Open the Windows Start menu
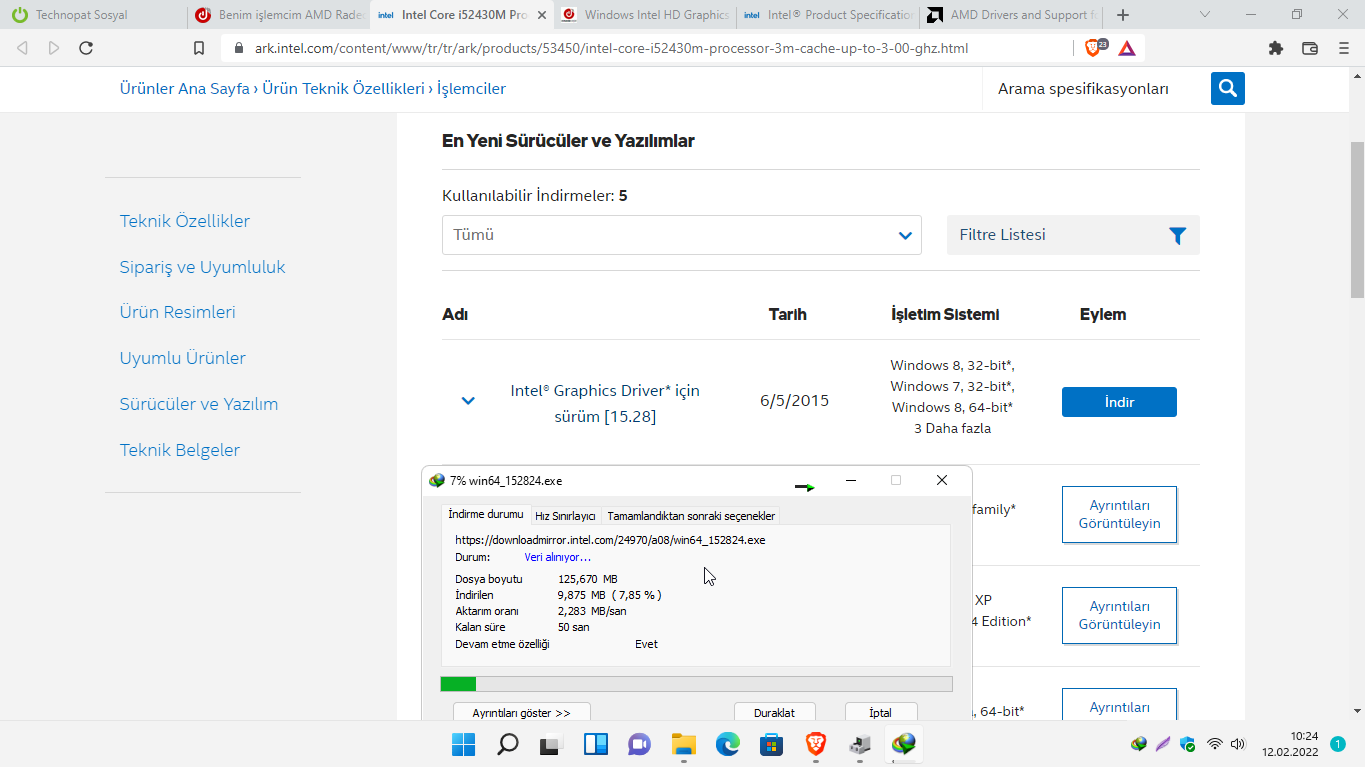Image resolution: width=1365 pixels, height=767 pixels. click(463, 744)
